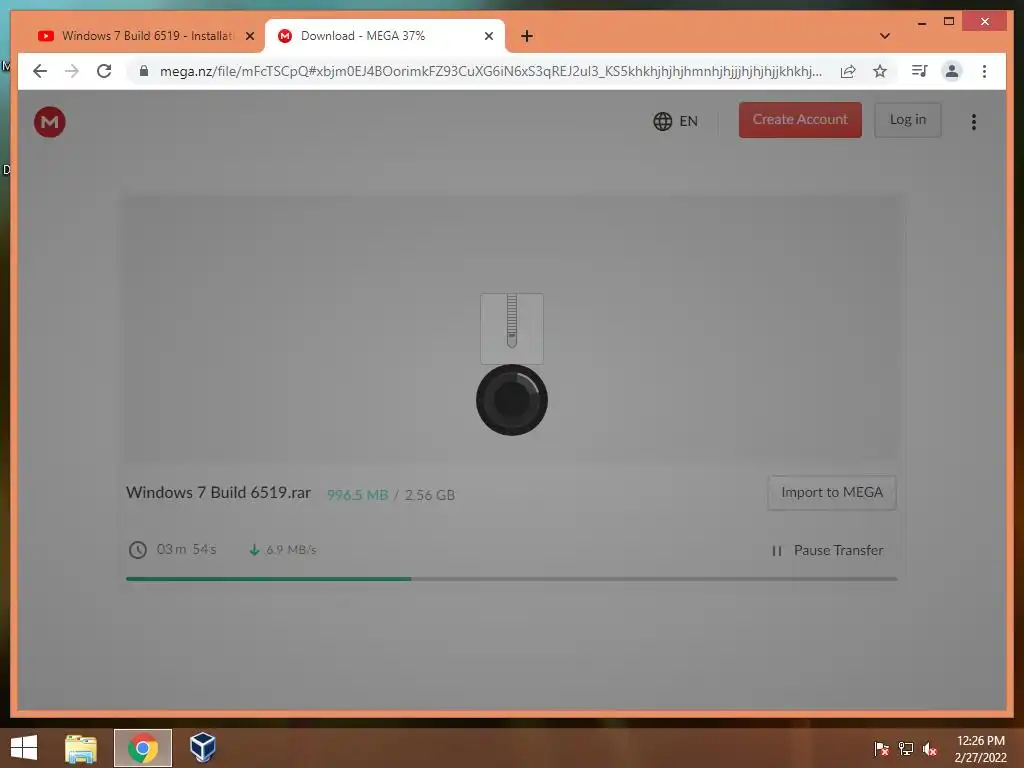Click the 6.9 MB/s speed value

click(x=291, y=550)
